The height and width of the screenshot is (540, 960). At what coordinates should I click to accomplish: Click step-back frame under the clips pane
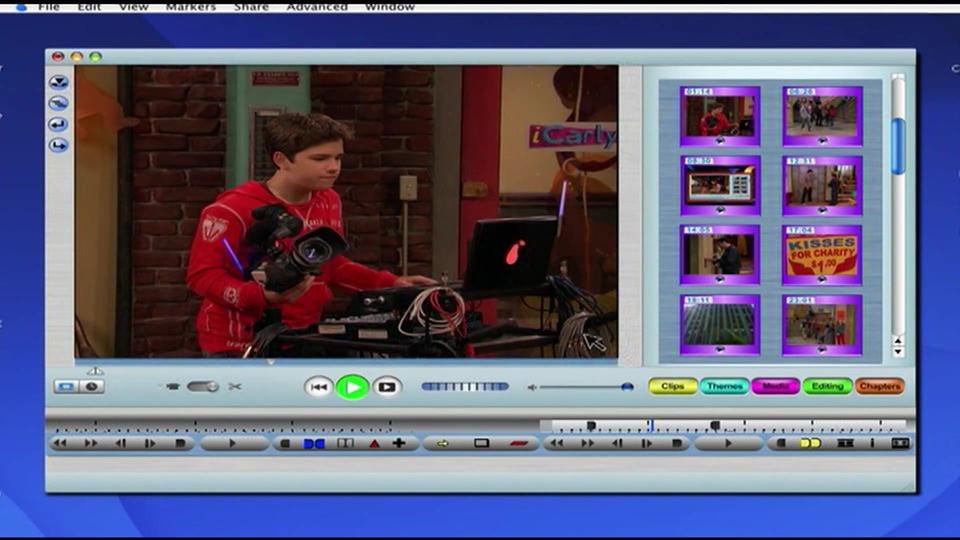tap(618, 443)
